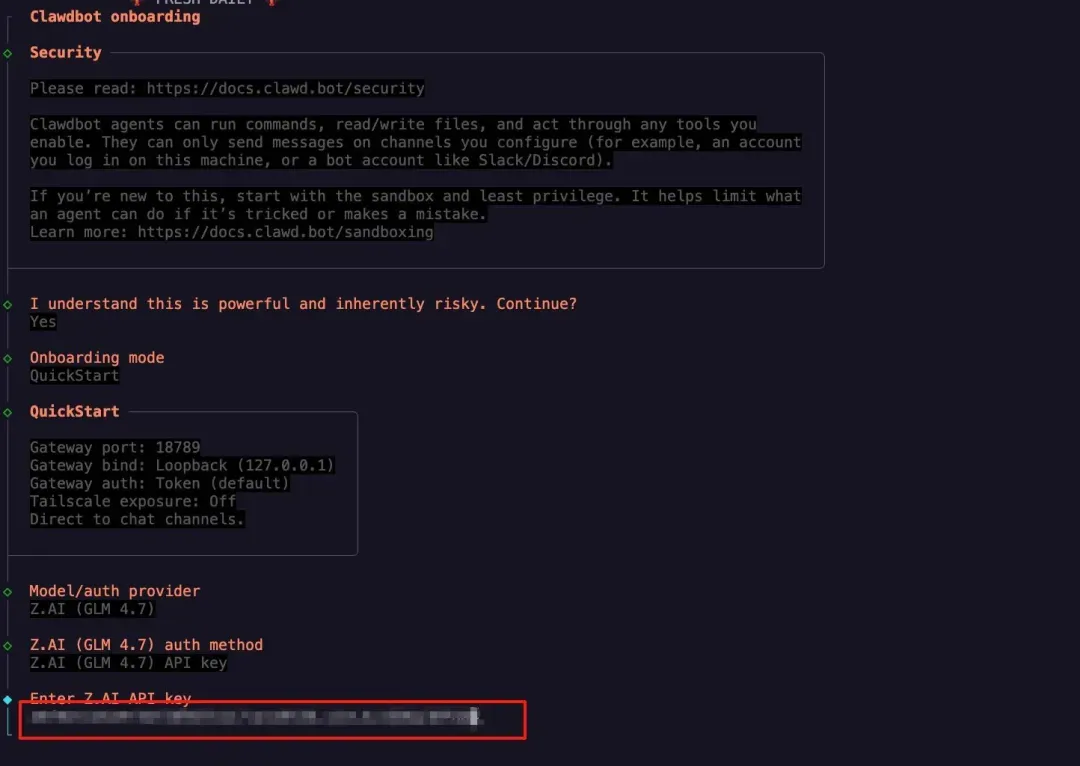This screenshot has width=1080, height=766.
Task: Click the "Clawdbot onboarding" title
Action: pos(115,17)
